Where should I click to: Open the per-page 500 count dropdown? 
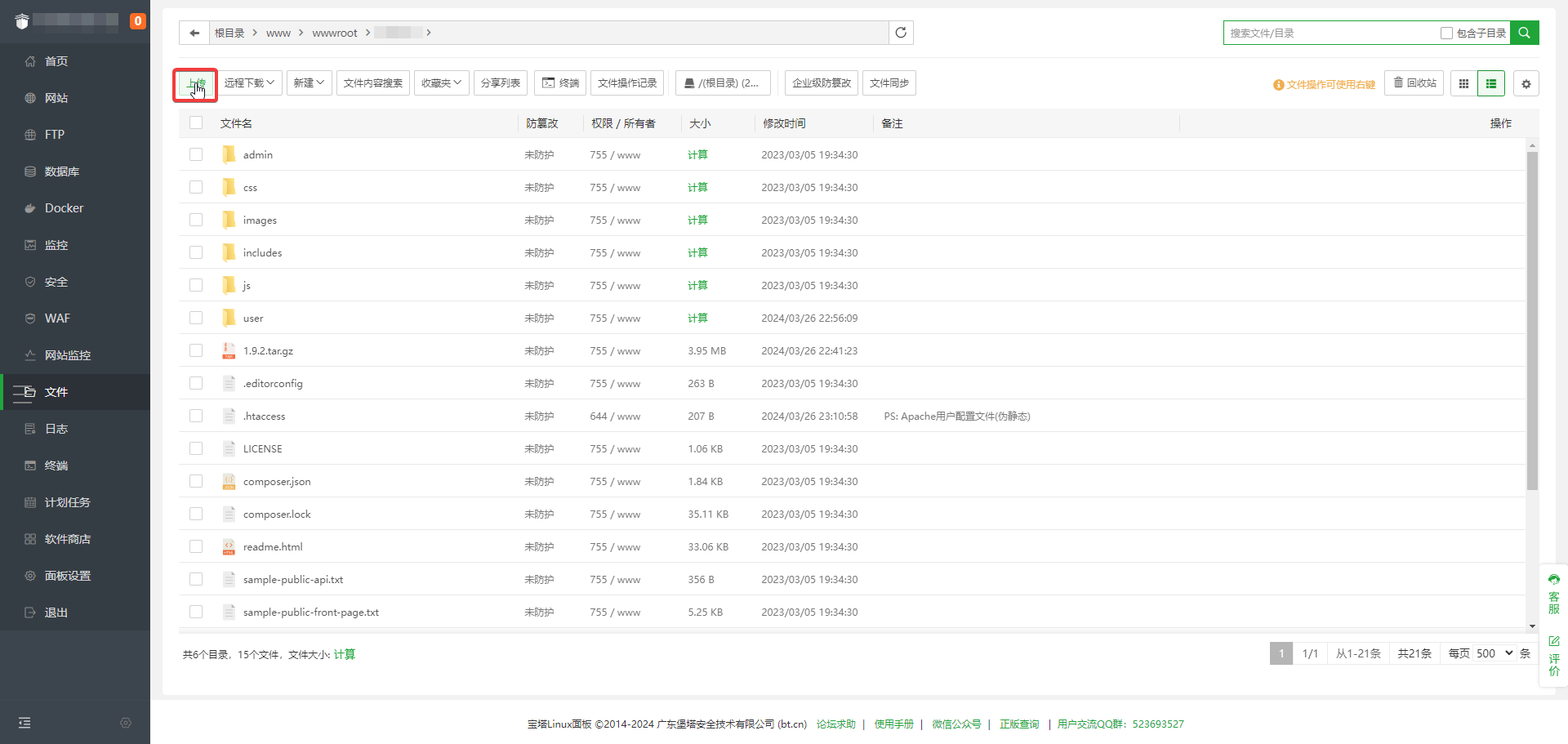click(1494, 653)
